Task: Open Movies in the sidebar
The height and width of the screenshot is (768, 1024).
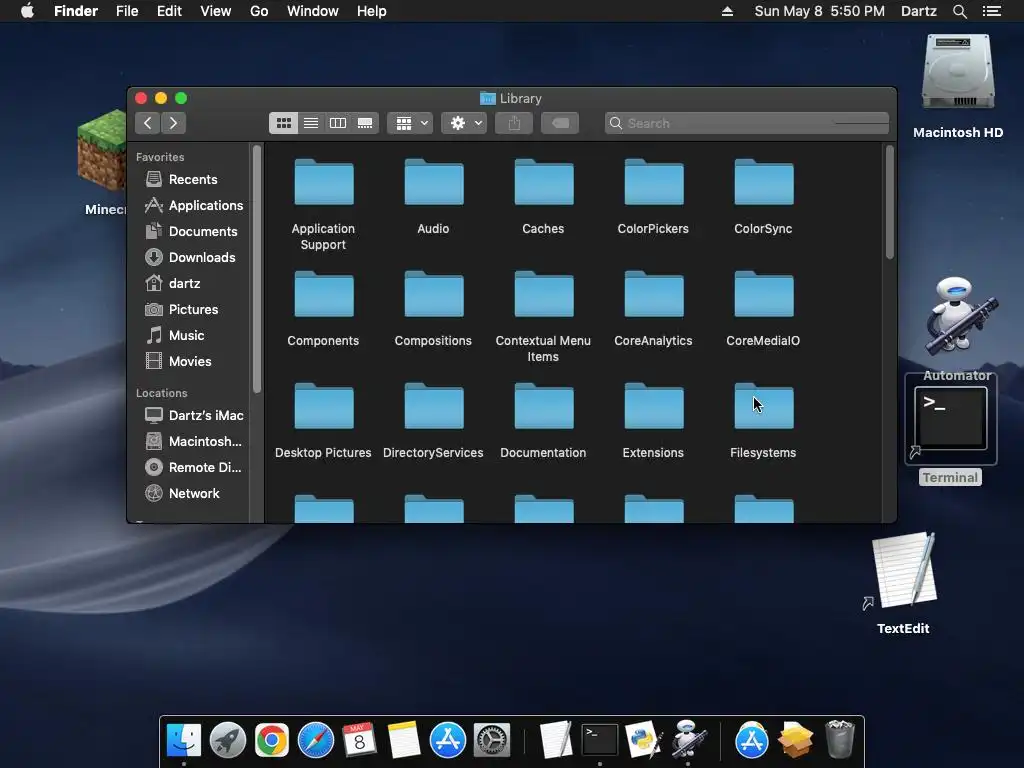Action: (x=178, y=361)
